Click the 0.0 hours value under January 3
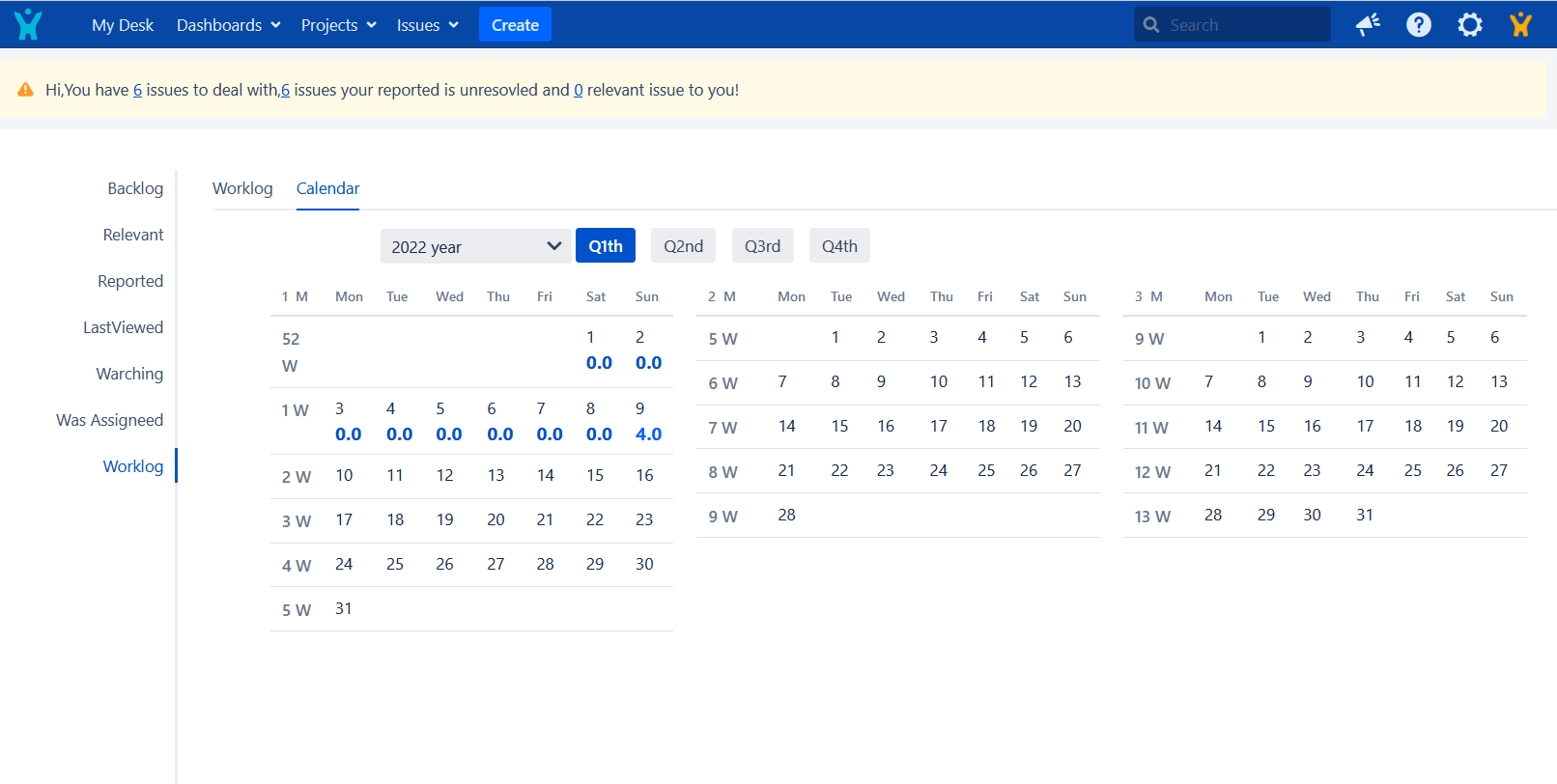 click(349, 434)
